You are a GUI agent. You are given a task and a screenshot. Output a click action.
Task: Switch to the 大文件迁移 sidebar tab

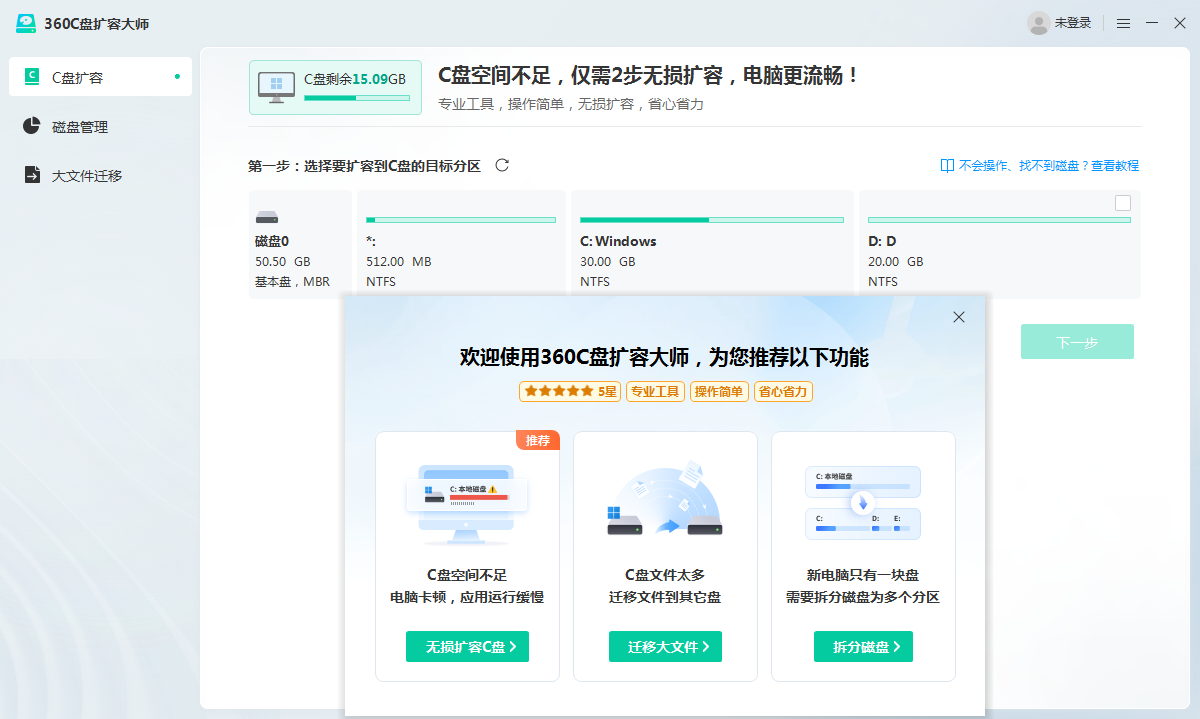[x=87, y=176]
